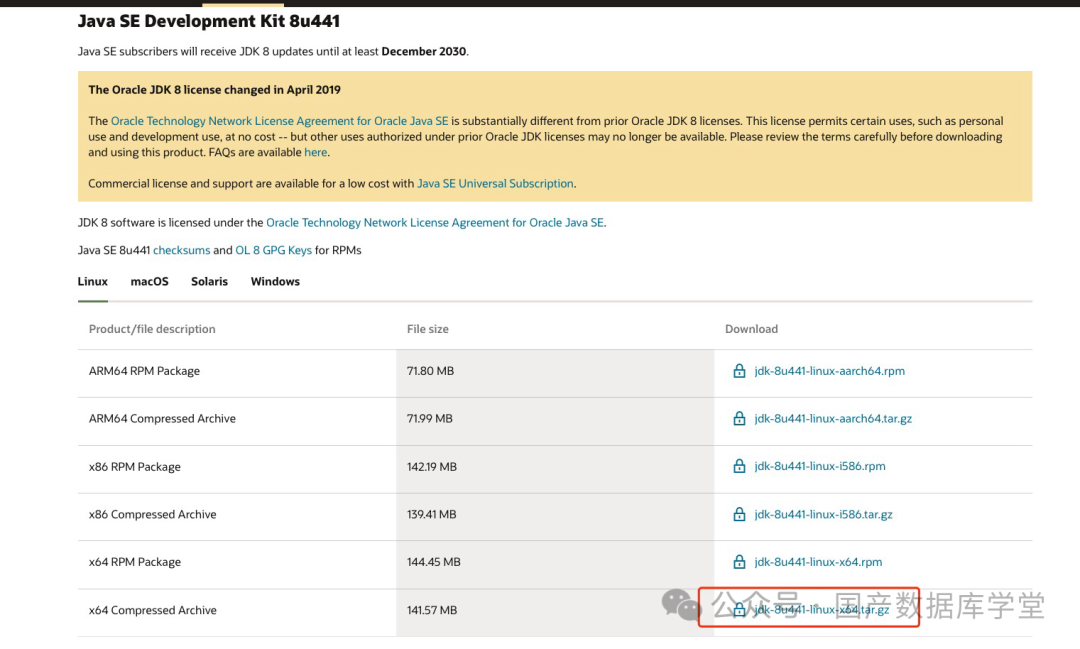Open Java SE Universal Subscription link
This screenshot has width=1080, height=649.
coord(495,183)
